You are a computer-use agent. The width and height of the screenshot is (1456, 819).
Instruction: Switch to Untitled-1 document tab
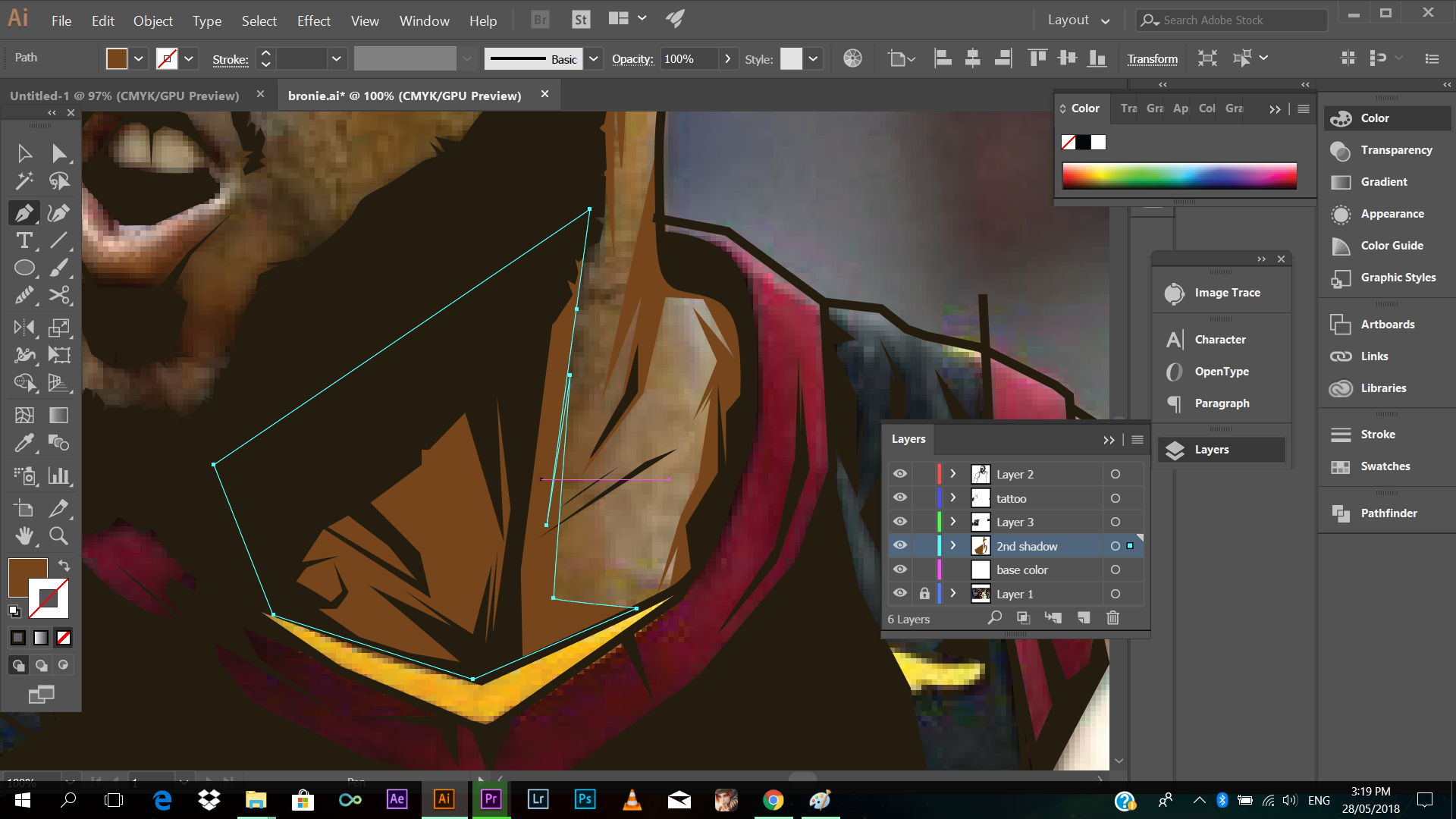tap(124, 96)
